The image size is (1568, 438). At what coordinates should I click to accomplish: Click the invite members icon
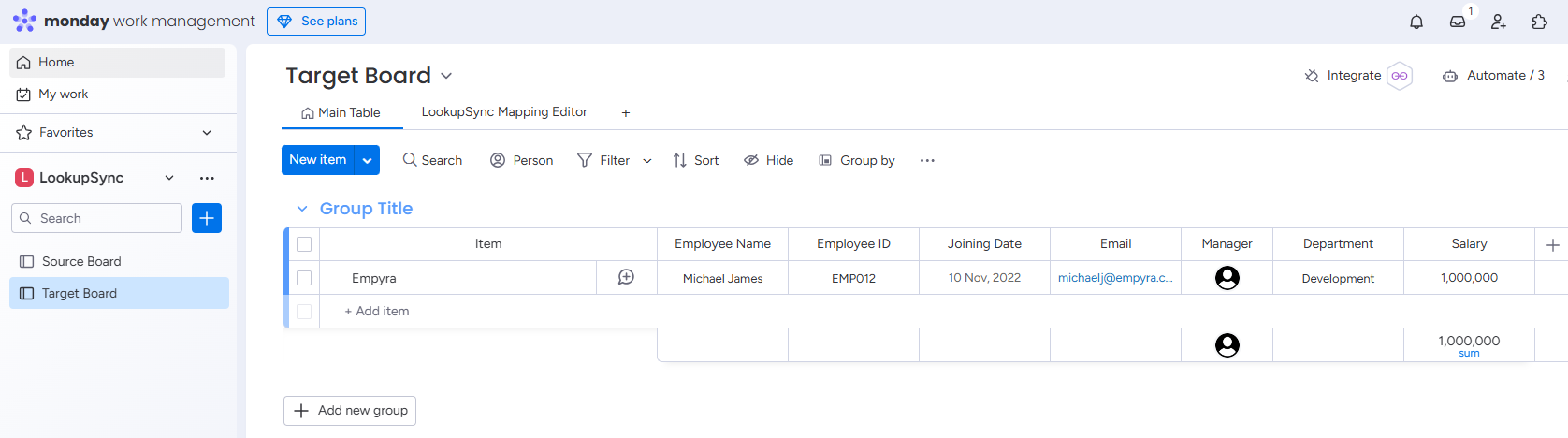tap(1499, 22)
